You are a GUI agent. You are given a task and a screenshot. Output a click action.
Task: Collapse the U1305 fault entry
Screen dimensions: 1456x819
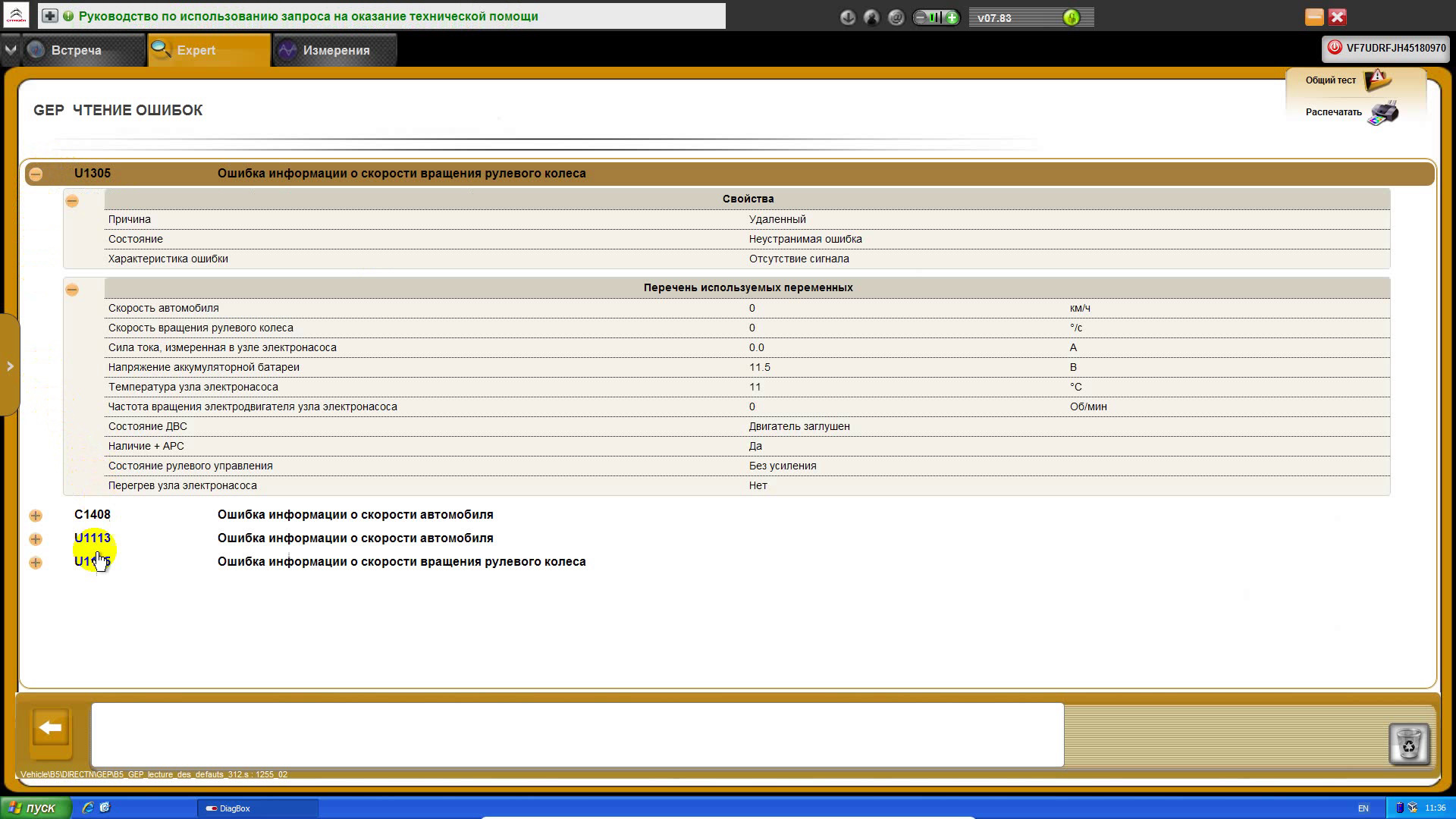36,174
